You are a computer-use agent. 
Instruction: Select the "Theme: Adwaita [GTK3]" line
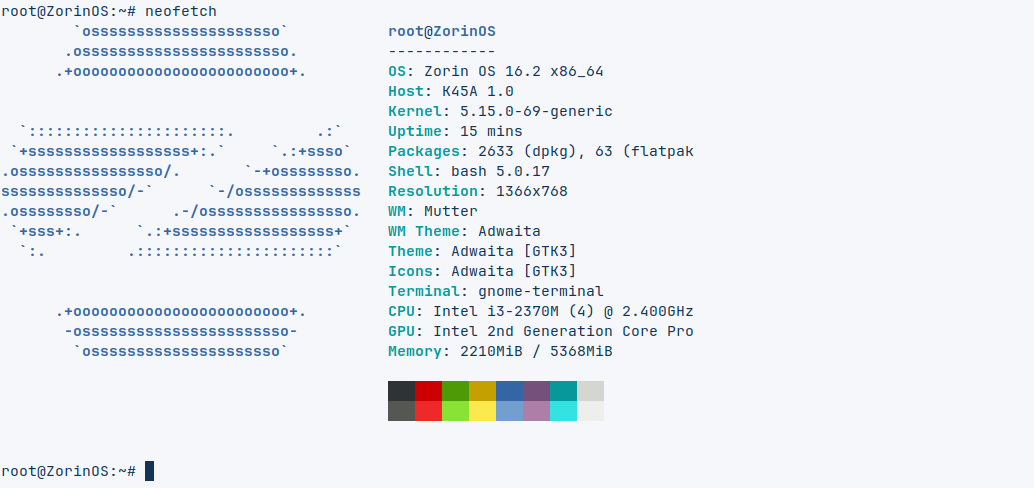(x=483, y=251)
